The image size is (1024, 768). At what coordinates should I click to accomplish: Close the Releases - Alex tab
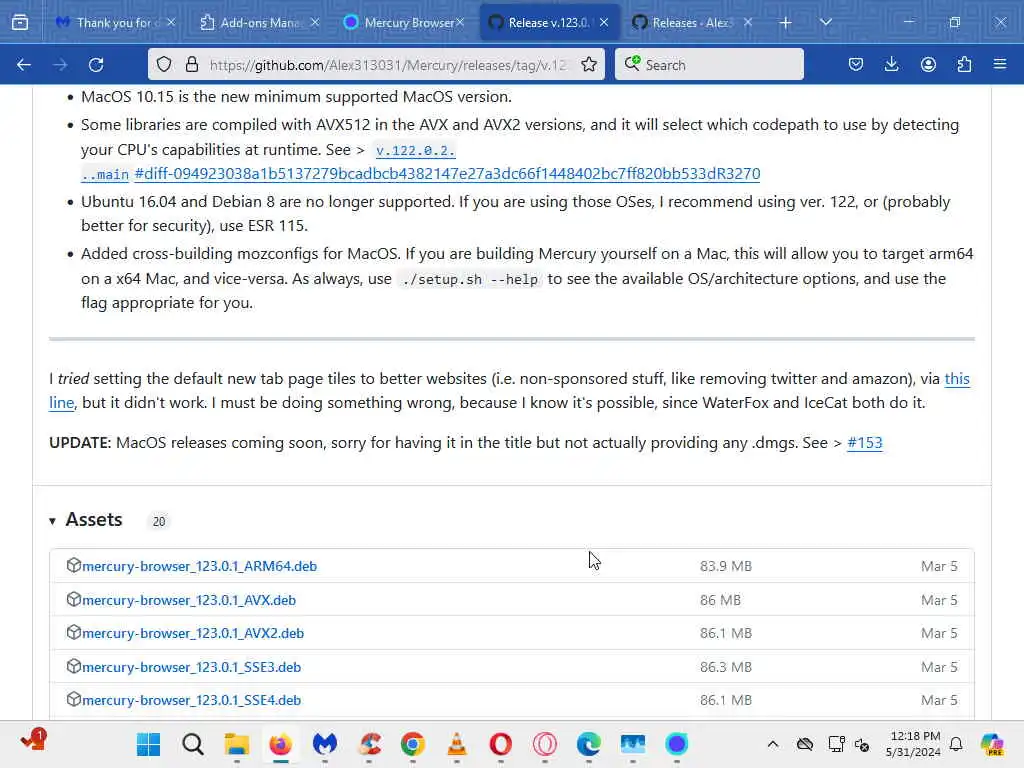click(748, 23)
